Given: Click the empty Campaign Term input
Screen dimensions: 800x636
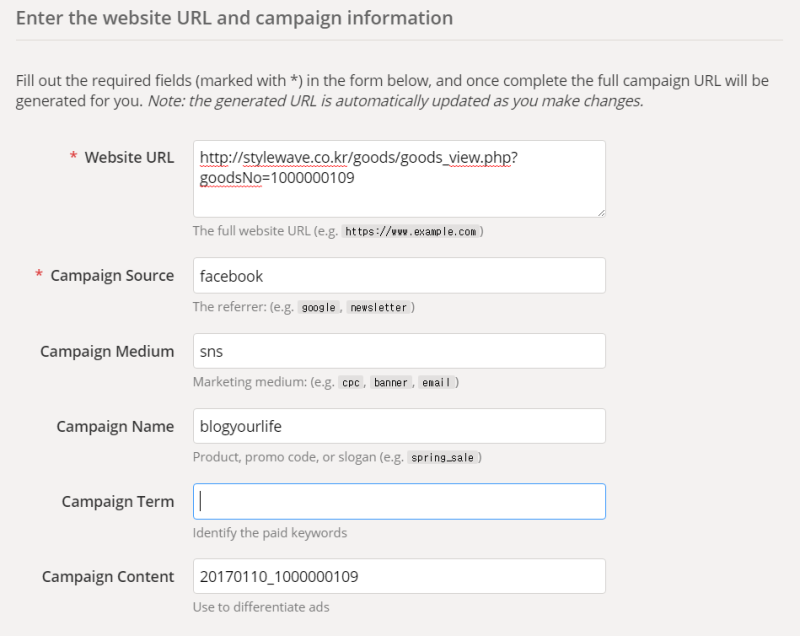Looking at the screenshot, I should click(399, 501).
